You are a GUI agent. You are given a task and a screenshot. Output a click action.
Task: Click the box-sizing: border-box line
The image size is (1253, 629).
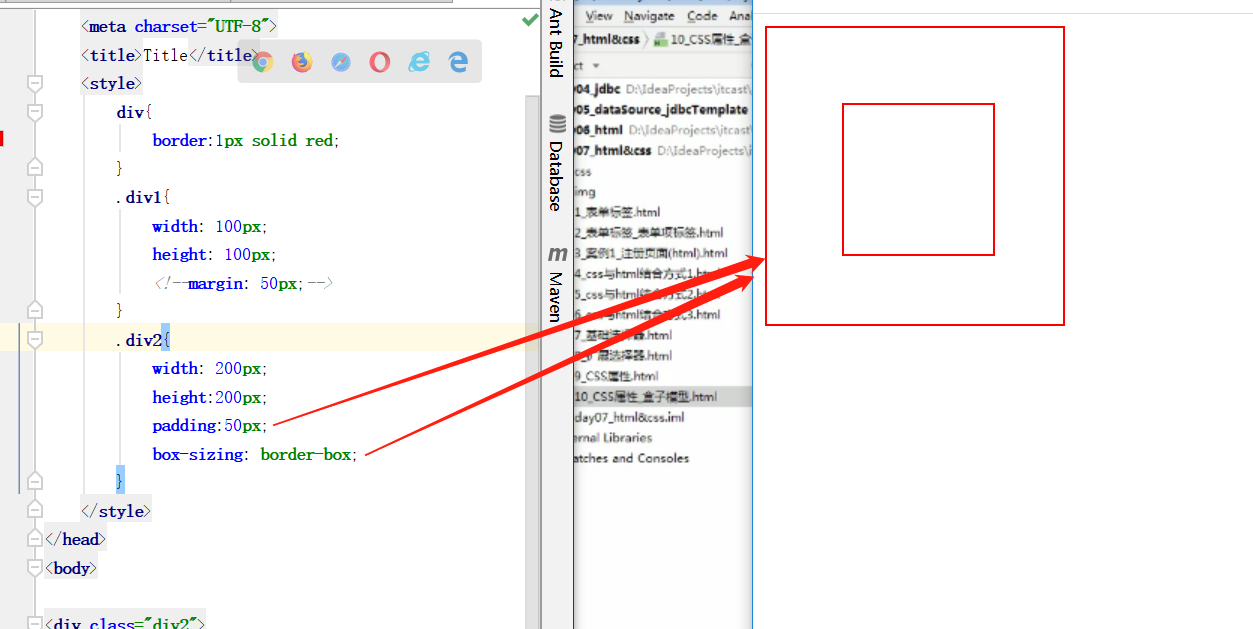(x=255, y=454)
